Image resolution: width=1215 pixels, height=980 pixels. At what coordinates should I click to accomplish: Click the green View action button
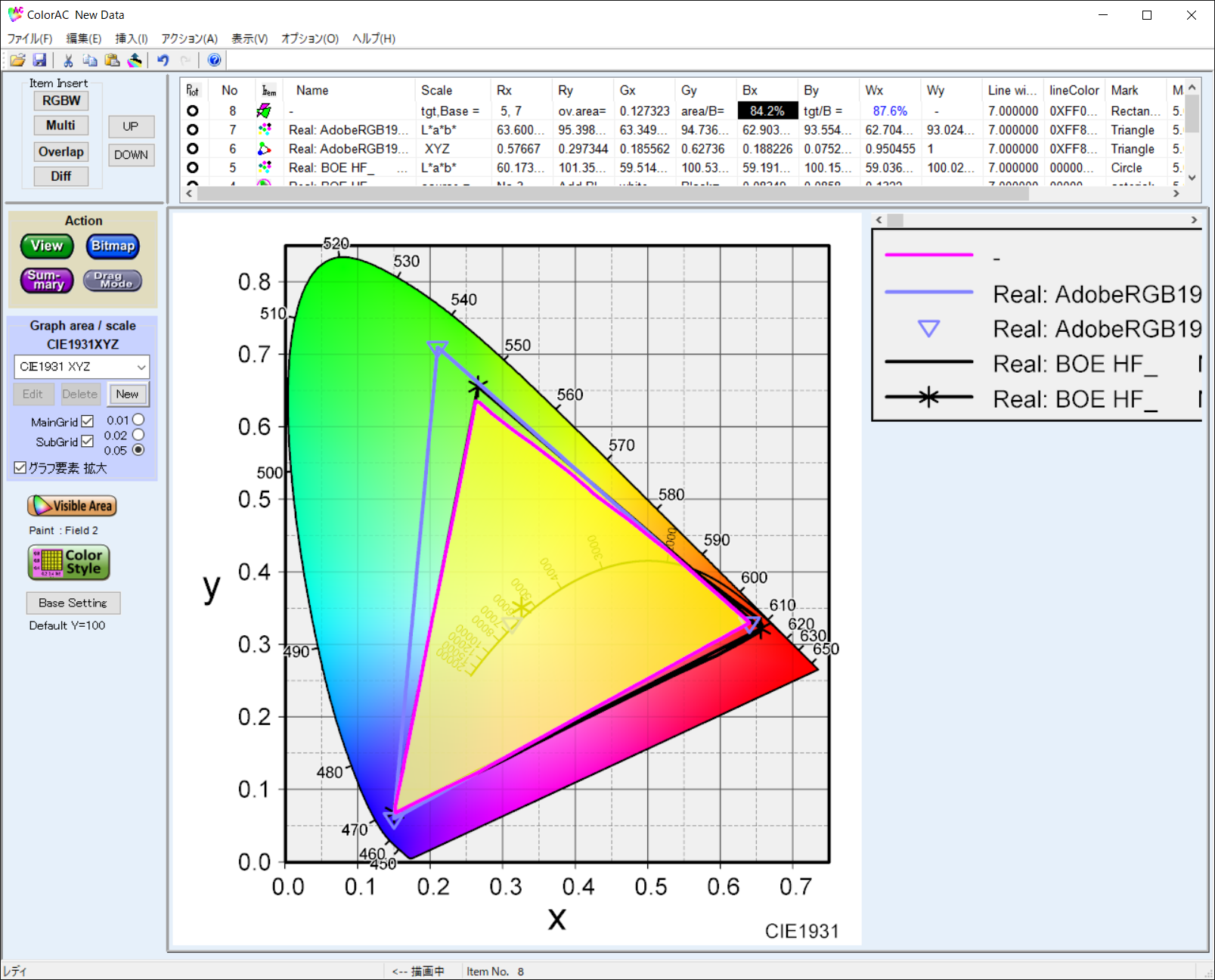click(47, 246)
